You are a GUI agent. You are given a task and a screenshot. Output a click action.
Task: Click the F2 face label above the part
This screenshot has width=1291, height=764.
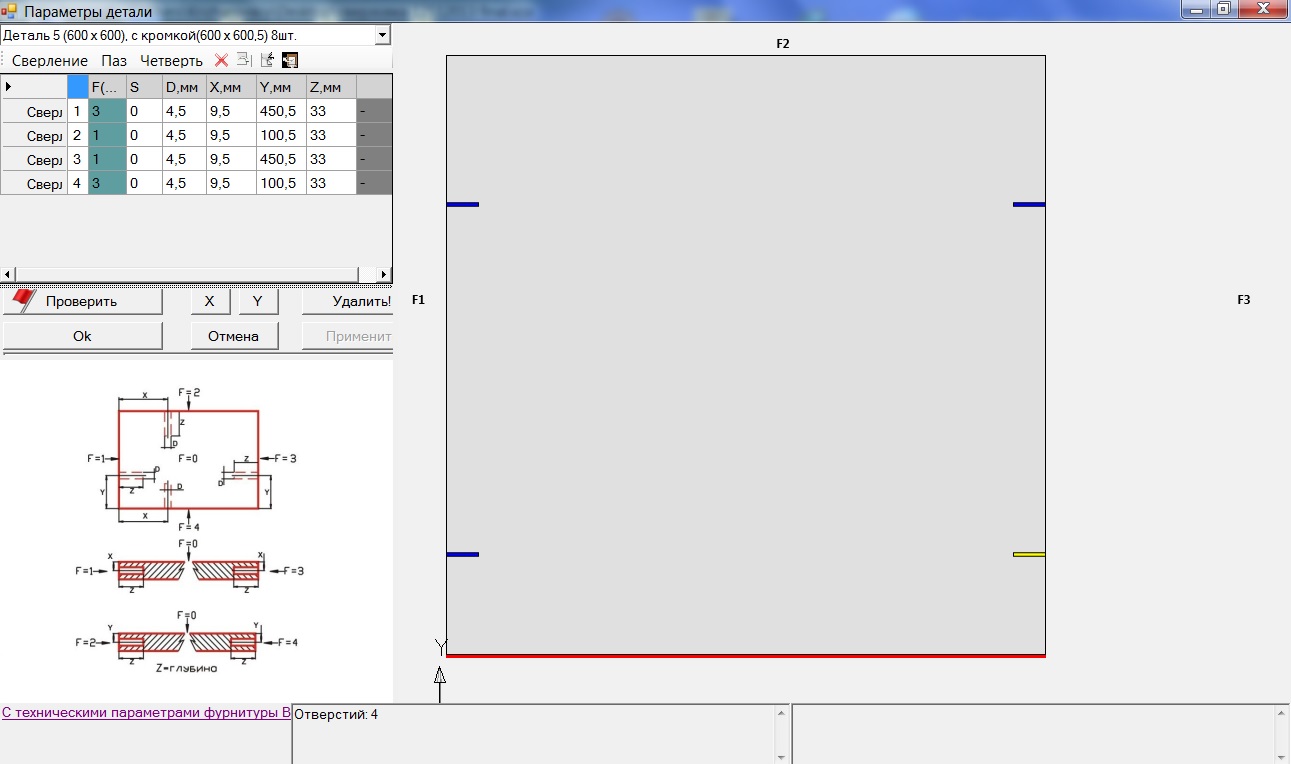click(783, 44)
